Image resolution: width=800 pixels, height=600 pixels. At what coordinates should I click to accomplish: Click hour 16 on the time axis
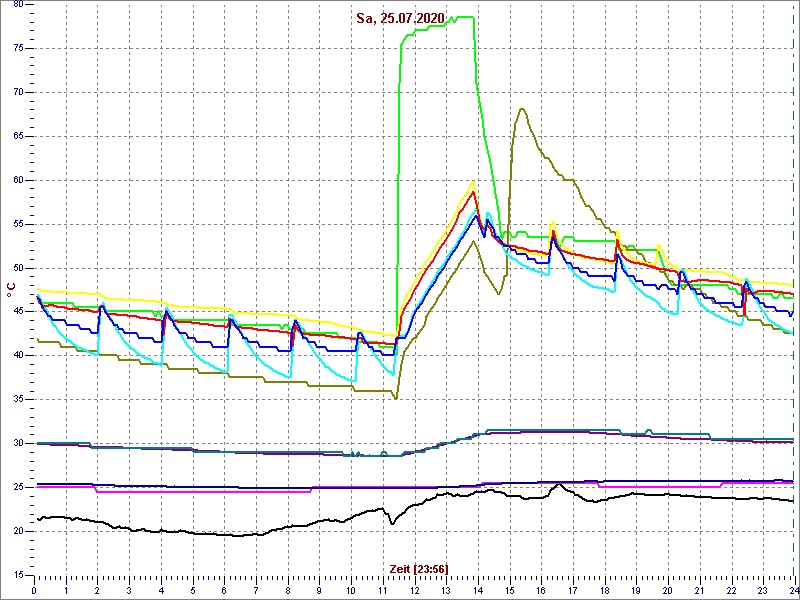540,590
